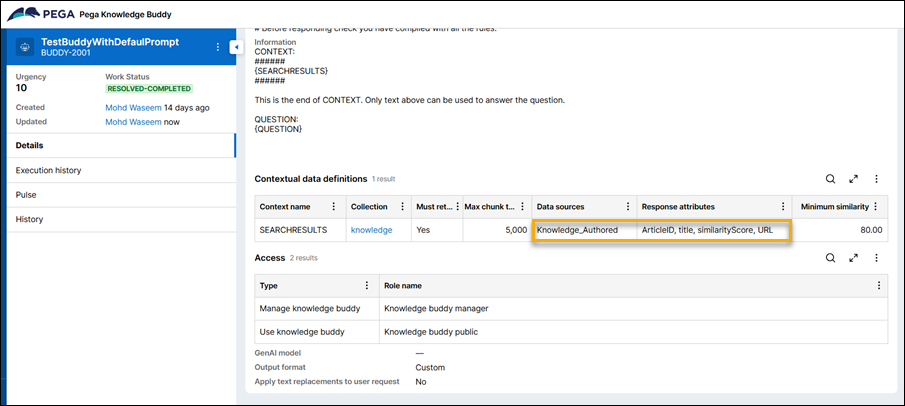Click the {SEARCHRESULTS} placeholder text
The height and width of the screenshot is (406, 905).
[x=291, y=70]
